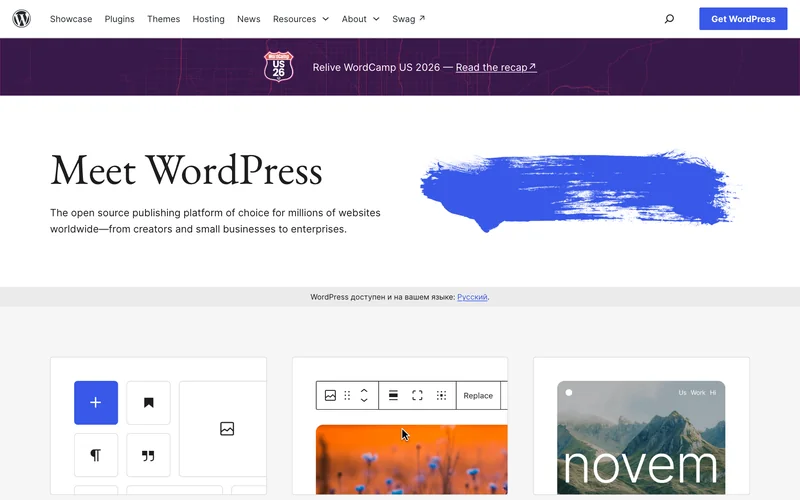
Task: Click the image placeholder block icon
Action: pyautogui.click(x=227, y=429)
